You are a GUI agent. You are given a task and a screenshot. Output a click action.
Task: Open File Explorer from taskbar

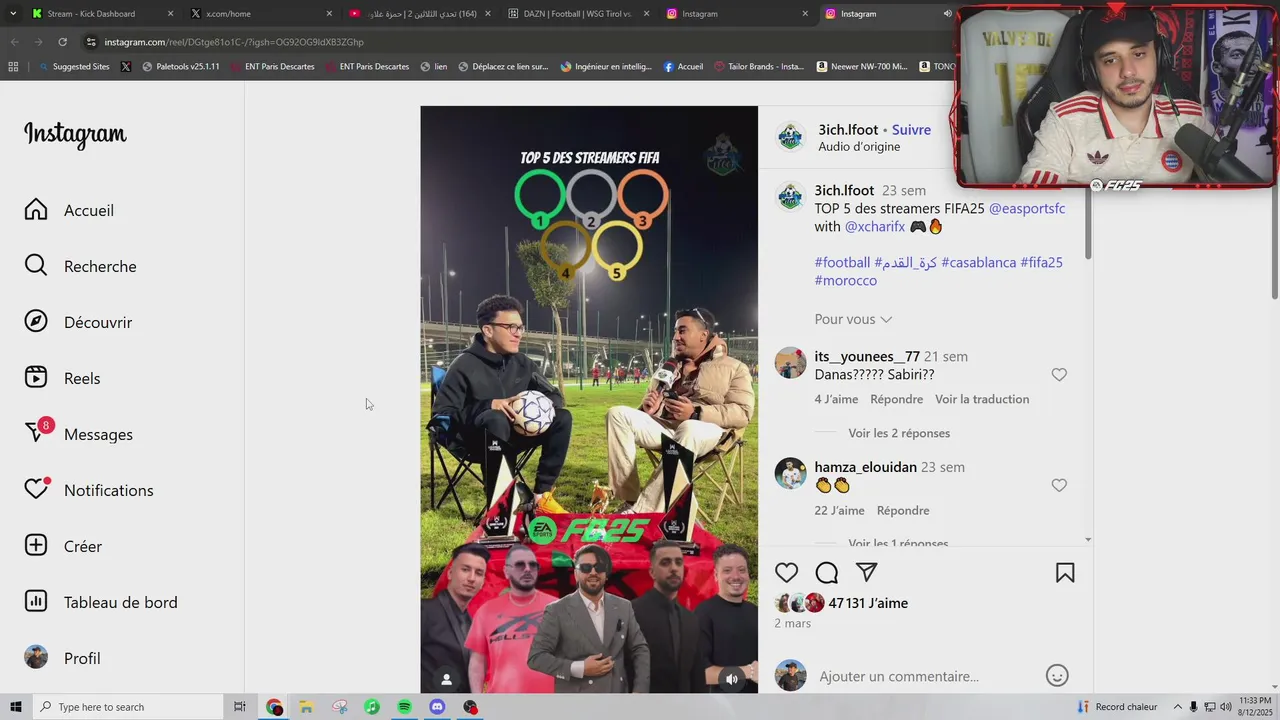[x=306, y=707]
